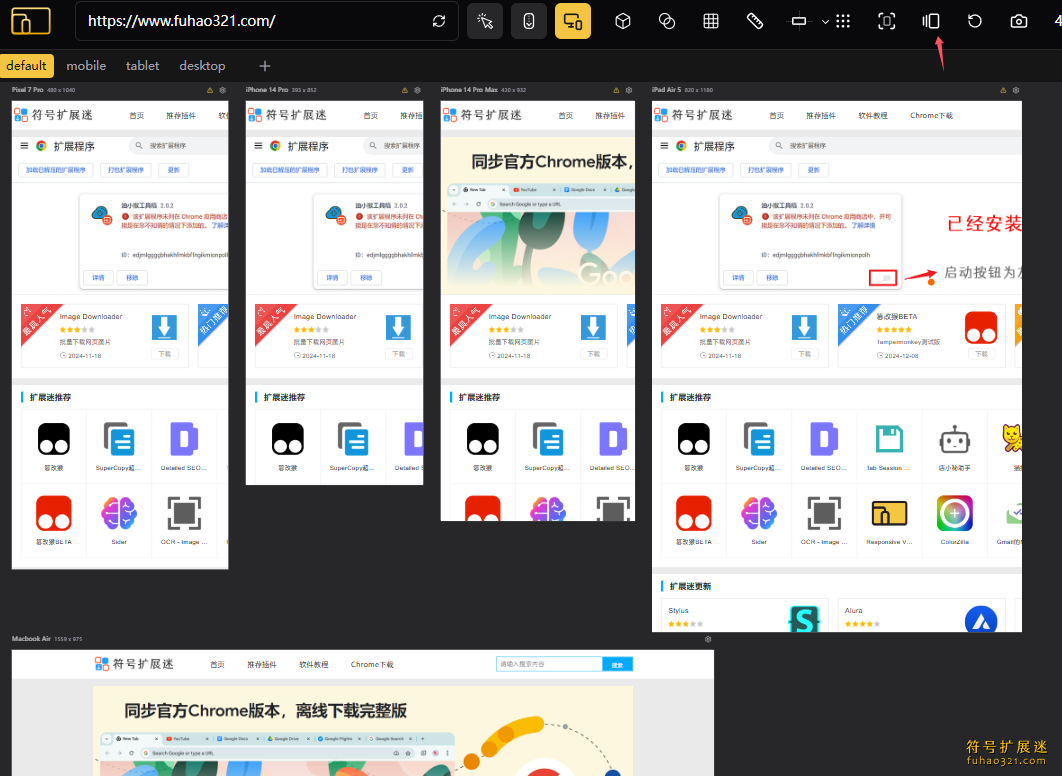
Task: Open the dropdown chevron beside alignment icon
Action: [825, 22]
